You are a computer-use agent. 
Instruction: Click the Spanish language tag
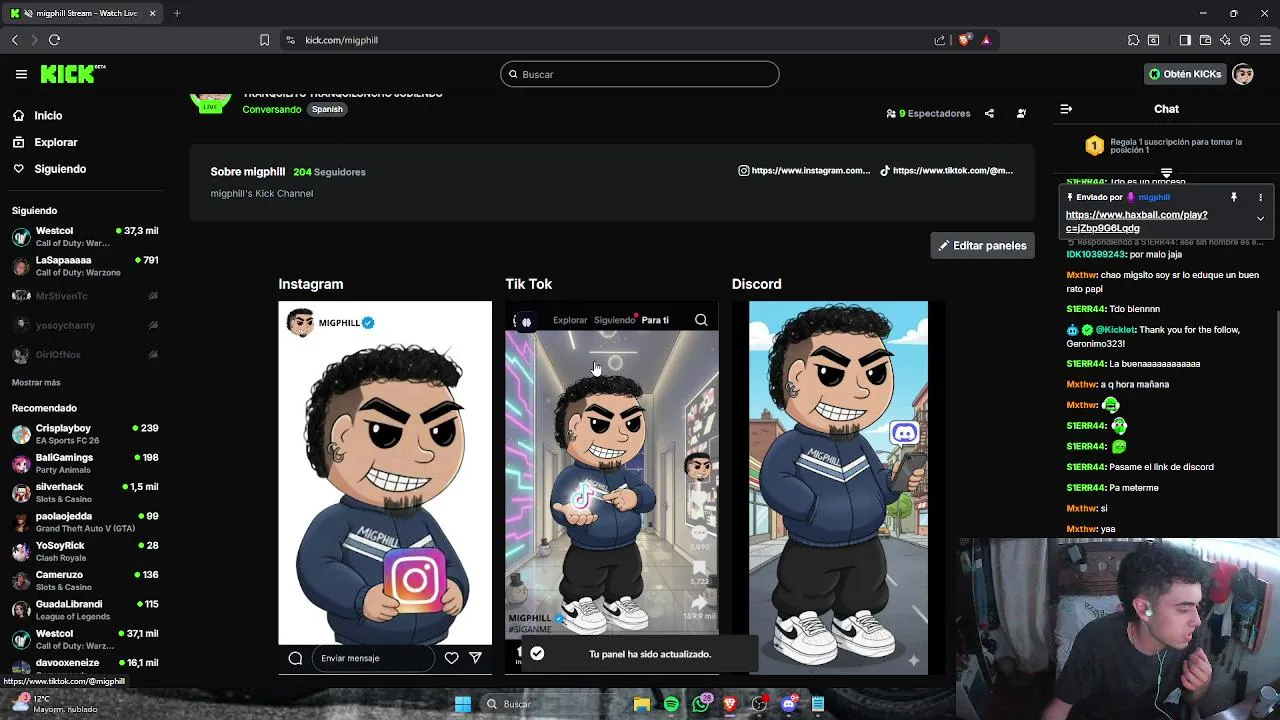click(327, 109)
